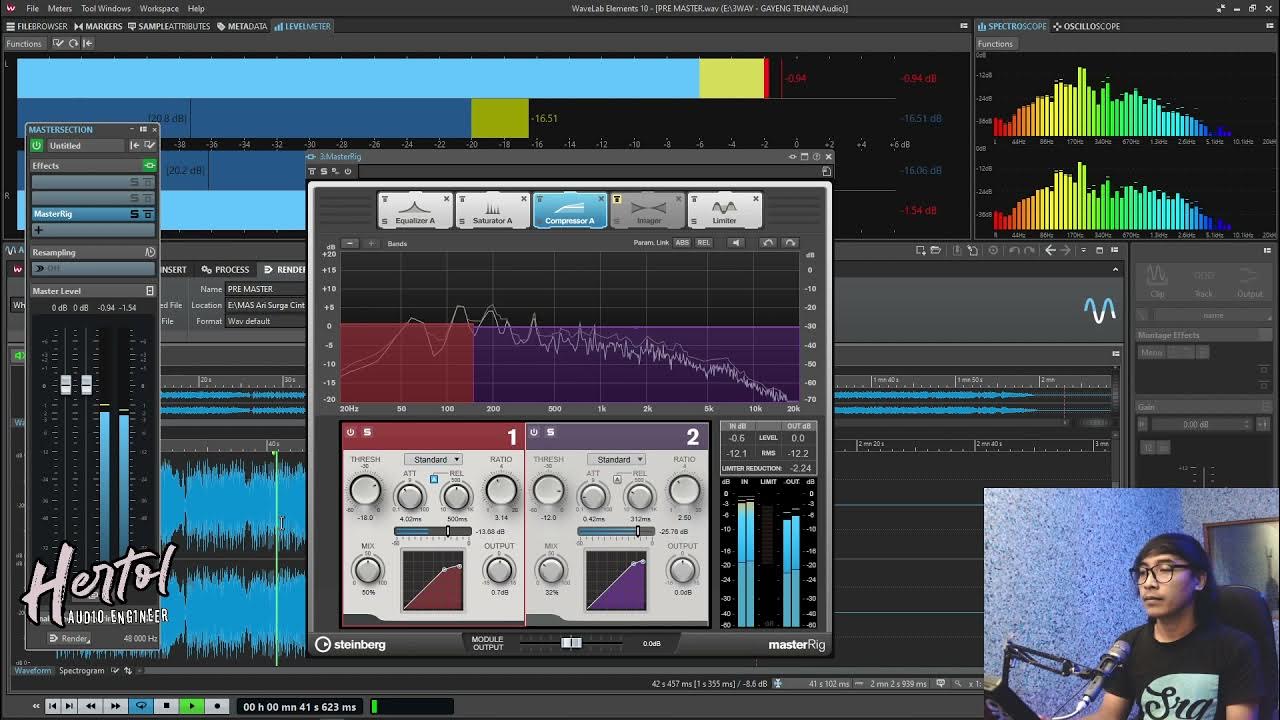Toggle auto release on band 1
Viewport: 1280px width, 720px height.
[434, 480]
